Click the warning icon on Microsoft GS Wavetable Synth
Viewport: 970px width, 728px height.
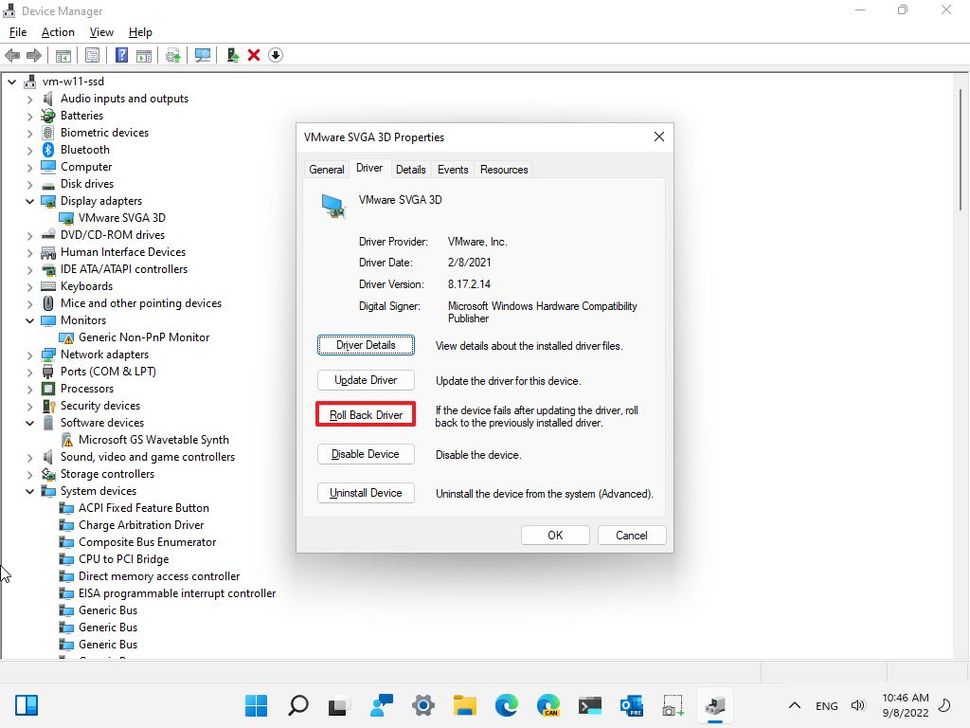pos(68,439)
